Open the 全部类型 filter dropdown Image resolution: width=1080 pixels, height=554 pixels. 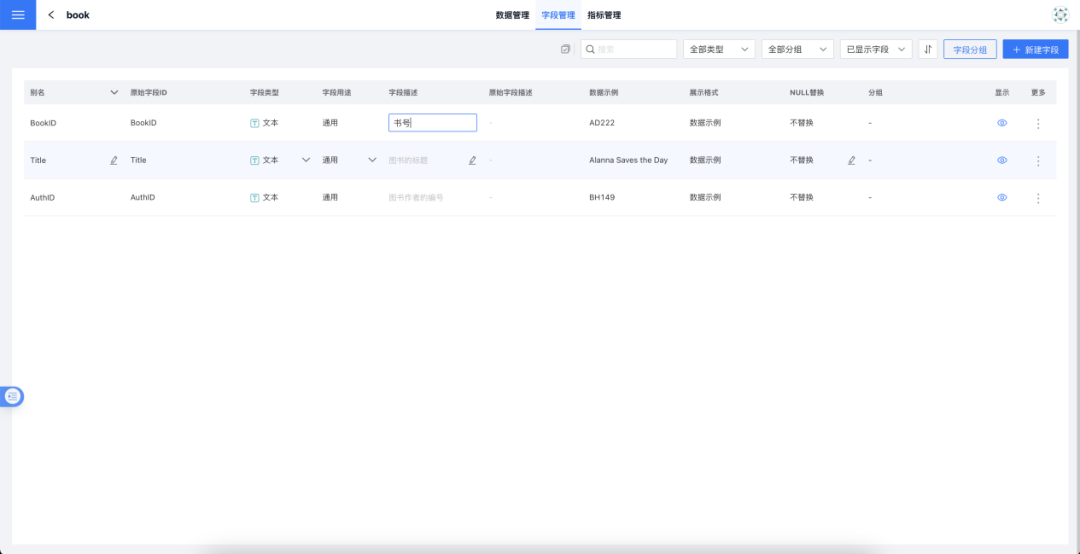click(719, 49)
